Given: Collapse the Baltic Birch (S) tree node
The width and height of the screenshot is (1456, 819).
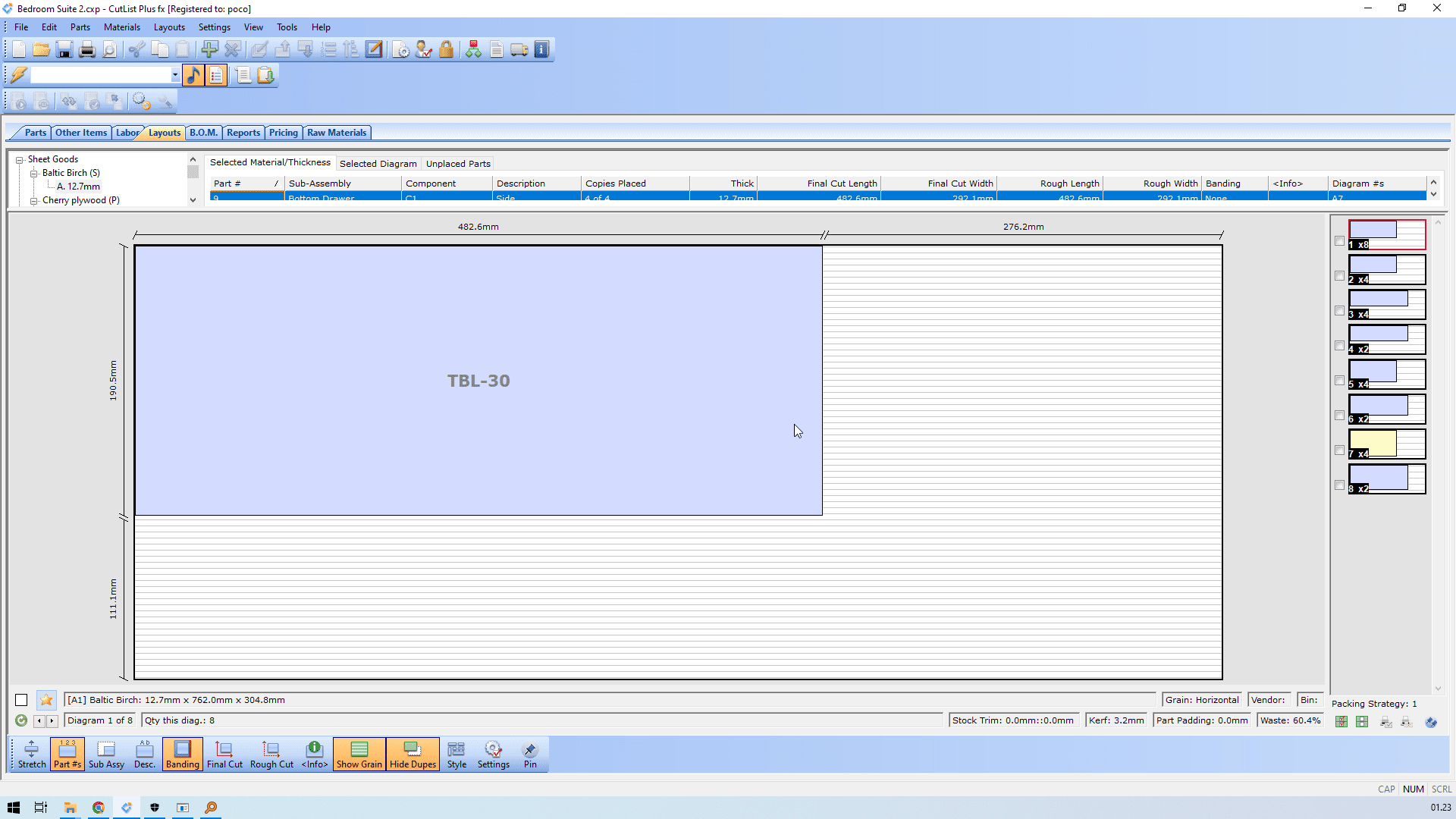Looking at the screenshot, I should pyautogui.click(x=34, y=174).
